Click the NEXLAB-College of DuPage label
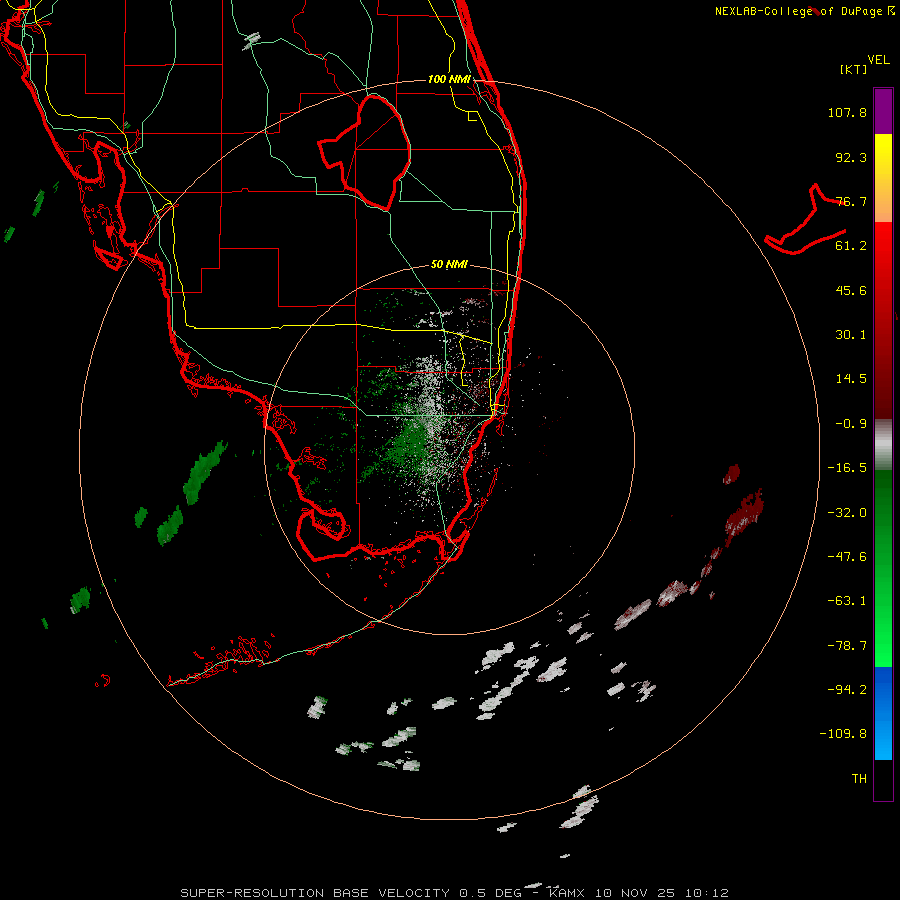 (805, 11)
